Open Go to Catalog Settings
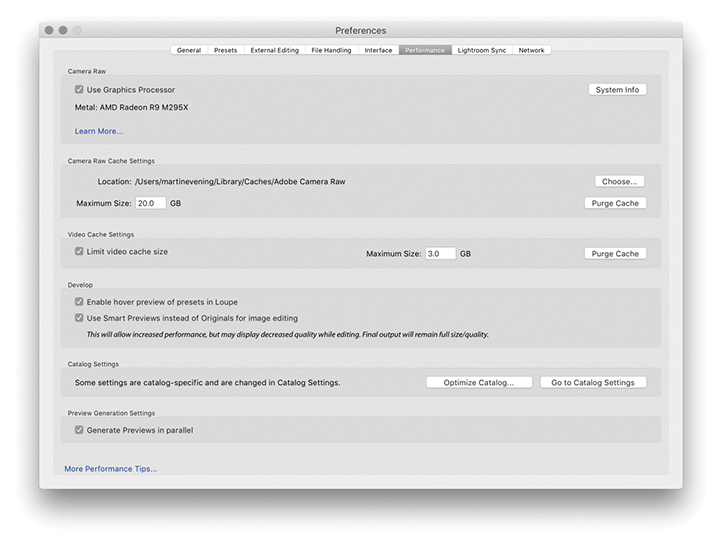722x545 pixels. click(x=593, y=382)
